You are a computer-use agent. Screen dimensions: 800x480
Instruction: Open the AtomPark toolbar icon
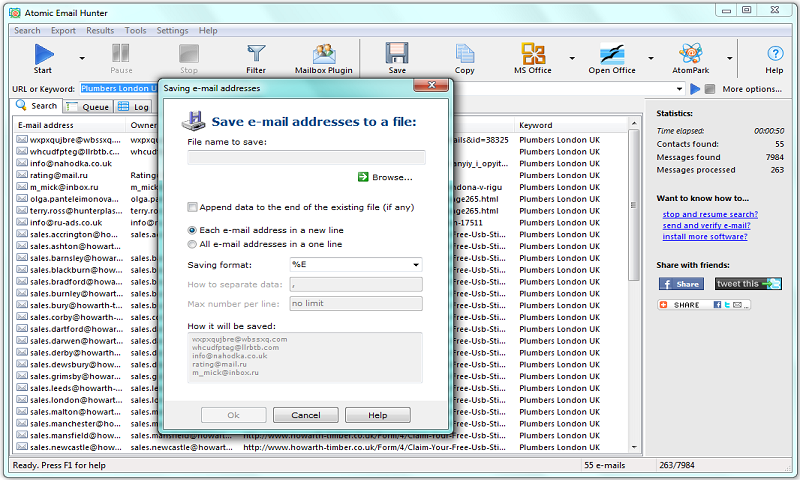(x=689, y=56)
